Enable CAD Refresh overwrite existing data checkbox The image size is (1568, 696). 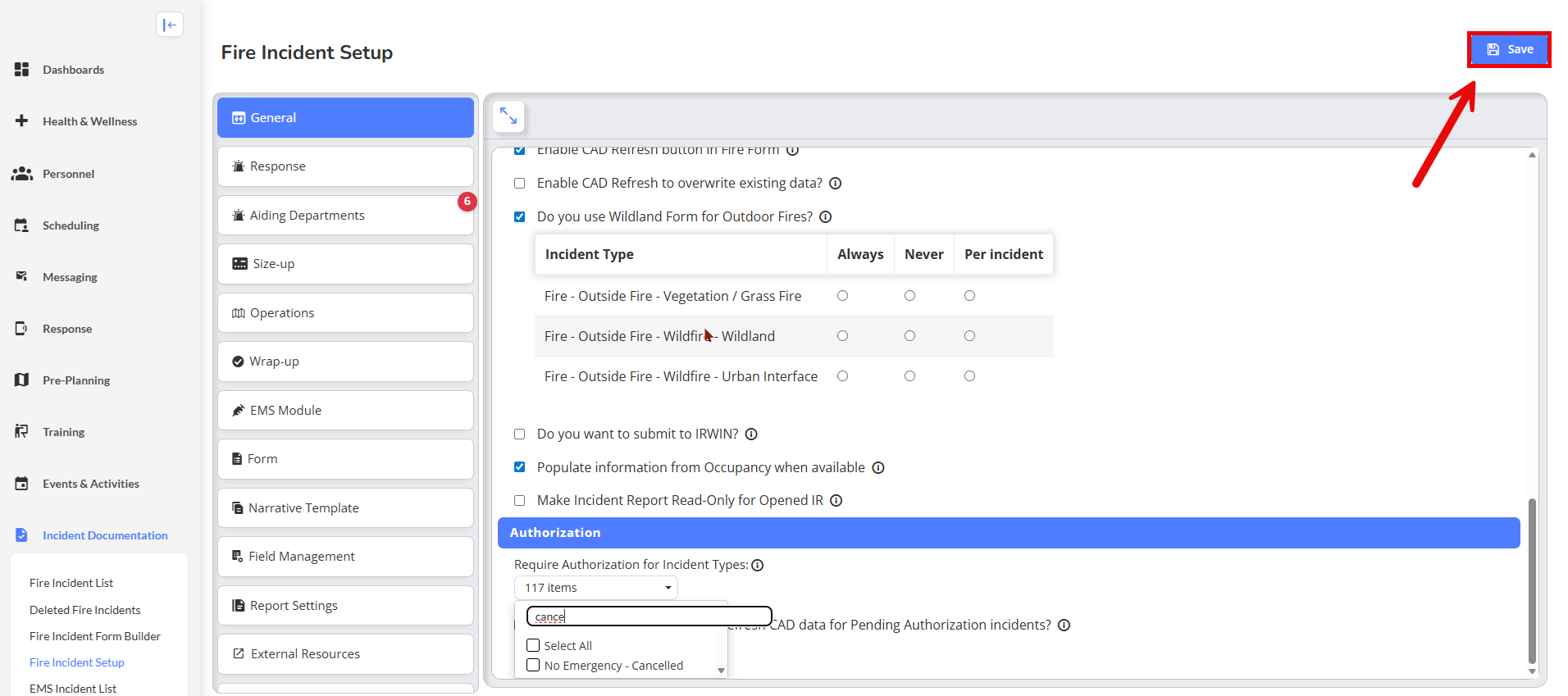tap(519, 184)
